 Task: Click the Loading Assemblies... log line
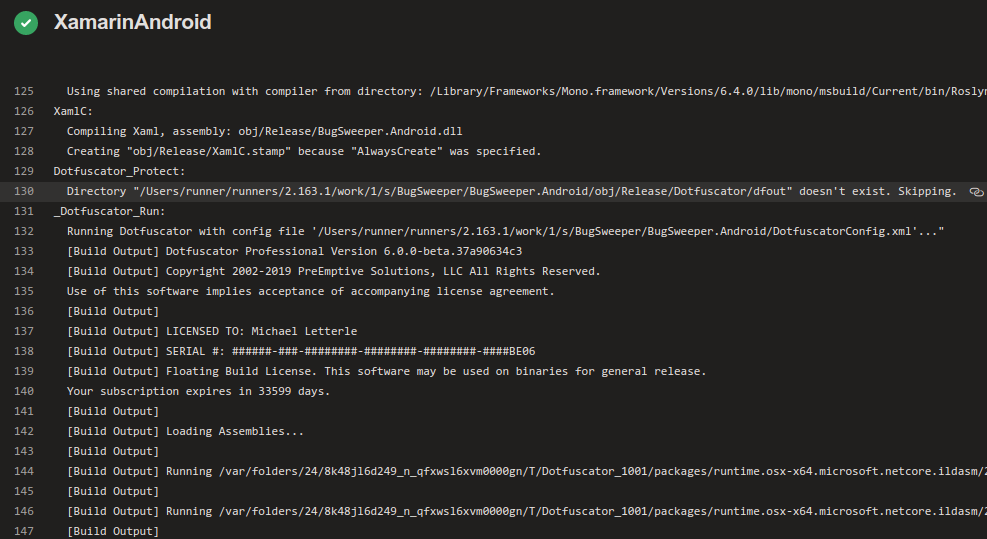185,431
